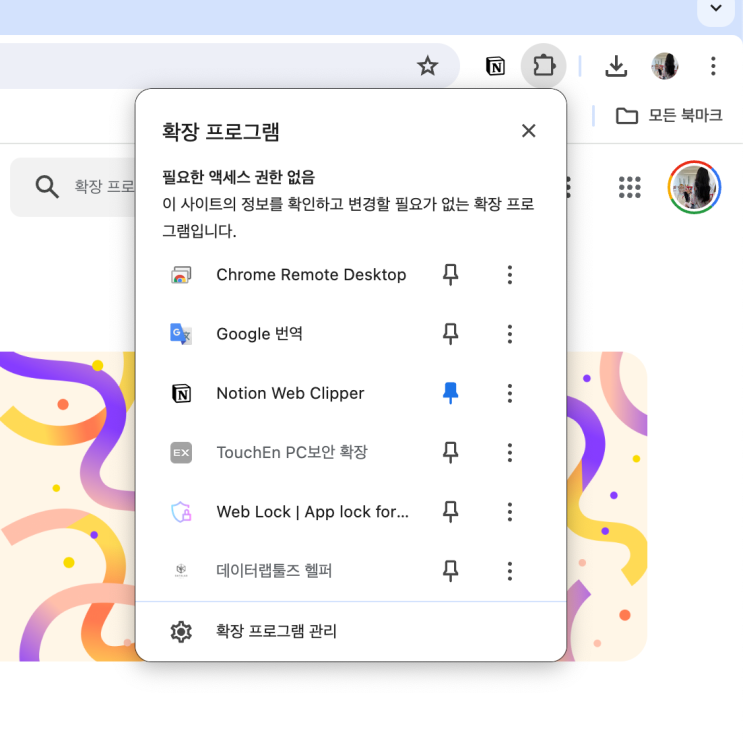The width and height of the screenshot is (743, 743).
Task: Click the 확장 프로그램 관리 gear icon
Action: coord(181,632)
